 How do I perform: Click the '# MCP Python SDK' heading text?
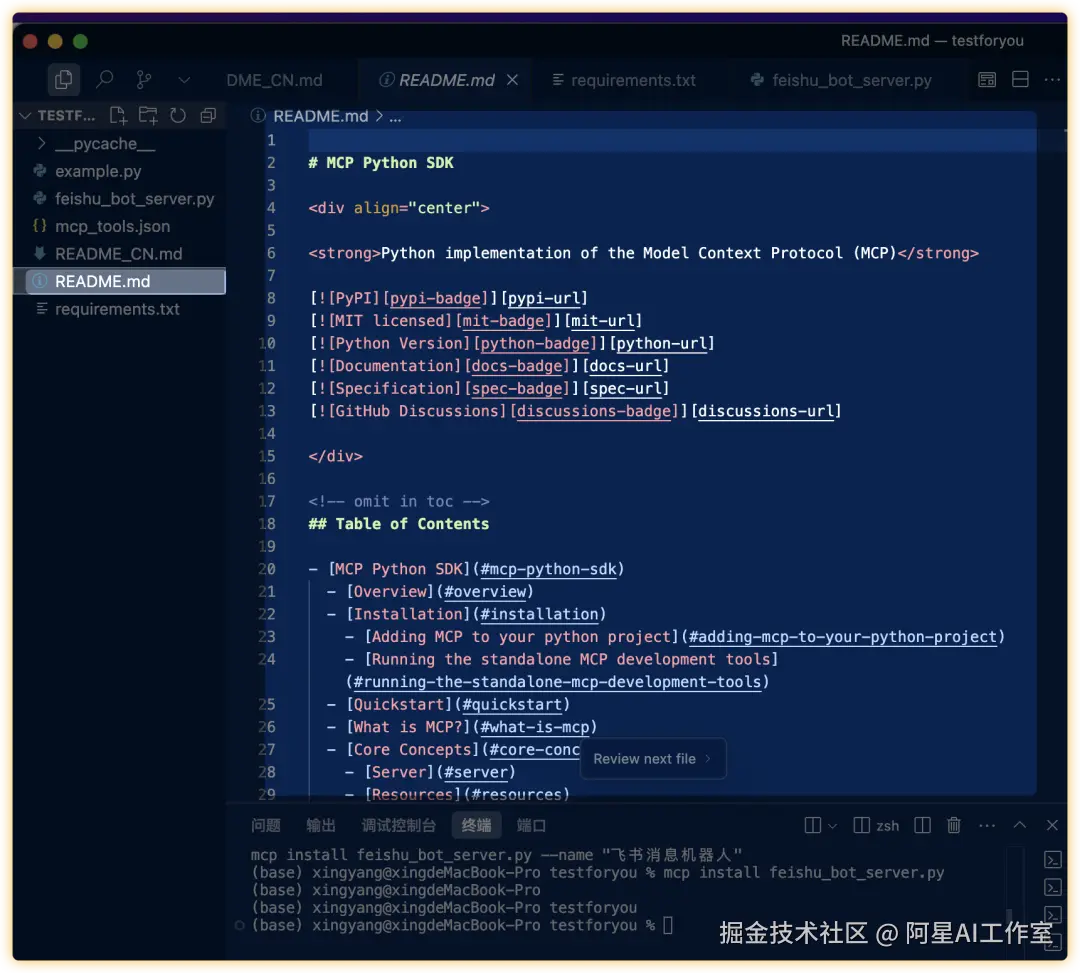[x=381, y=163]
